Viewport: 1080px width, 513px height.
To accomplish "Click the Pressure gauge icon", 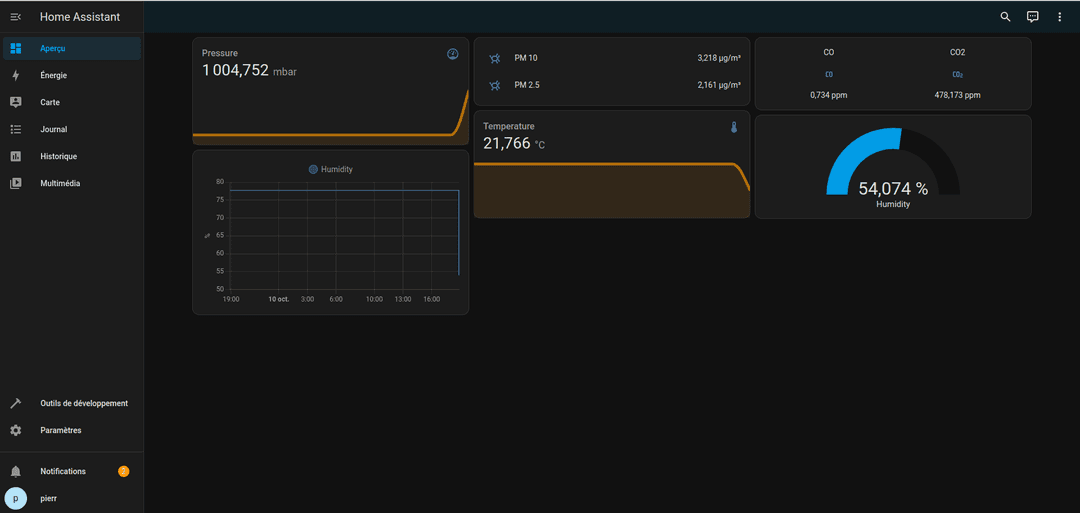I will (452, 54).
